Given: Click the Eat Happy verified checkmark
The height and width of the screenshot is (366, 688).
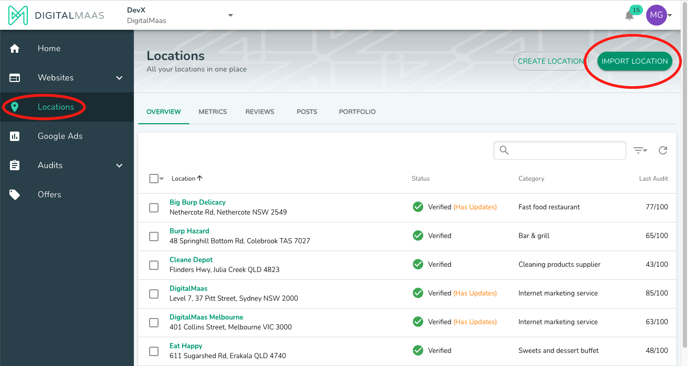Looking at the screenshot, I should (x=418, y=350).
